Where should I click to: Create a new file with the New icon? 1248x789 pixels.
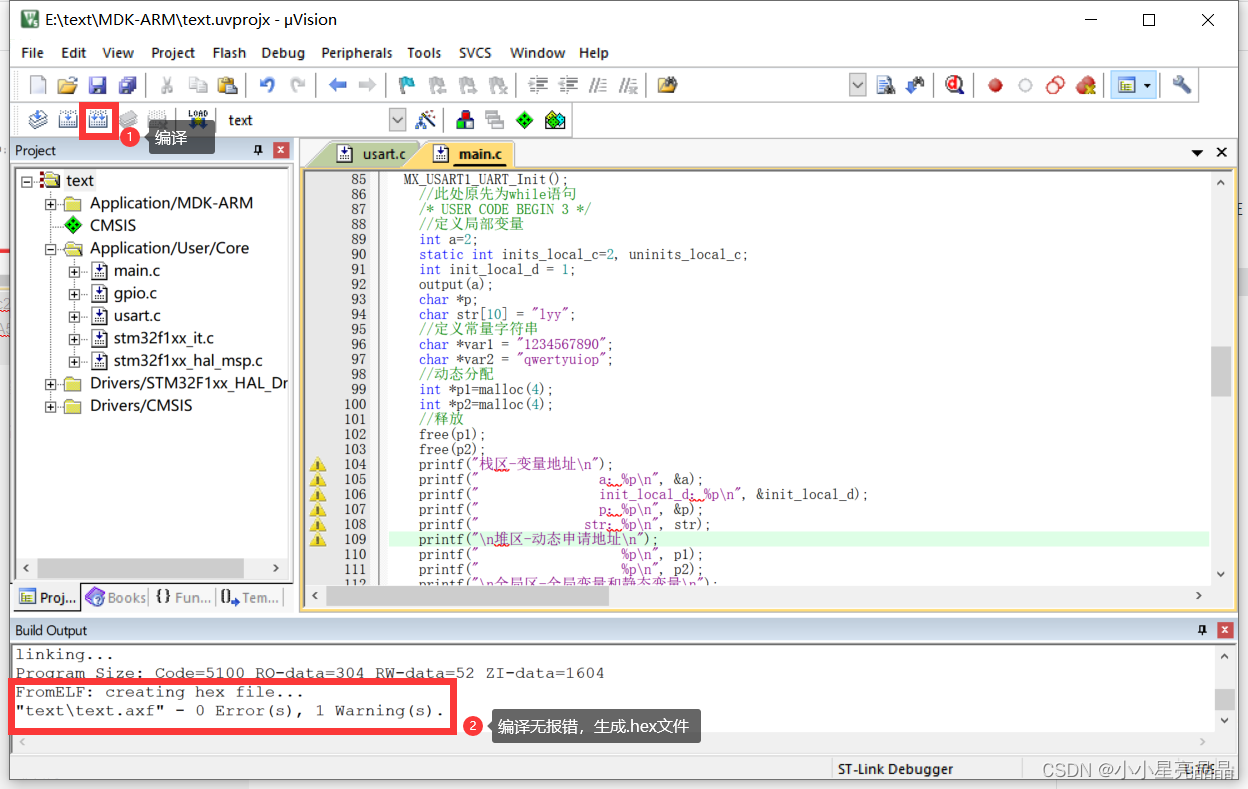(x=38, y=86)
